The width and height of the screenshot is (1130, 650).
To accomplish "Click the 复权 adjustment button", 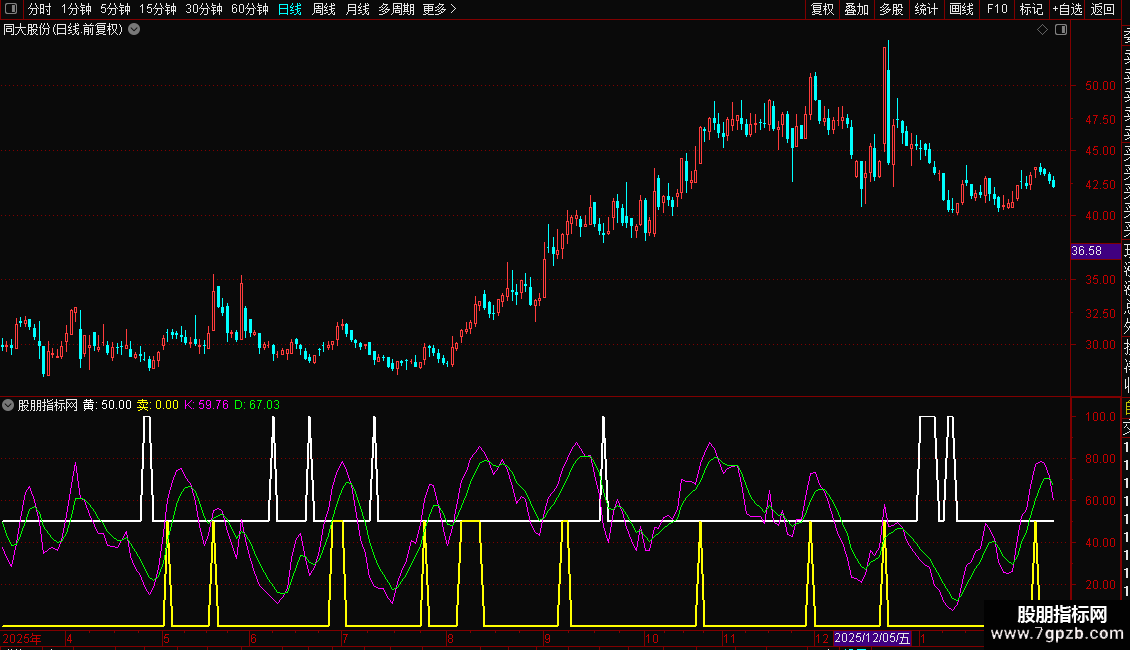I will 822,9.
